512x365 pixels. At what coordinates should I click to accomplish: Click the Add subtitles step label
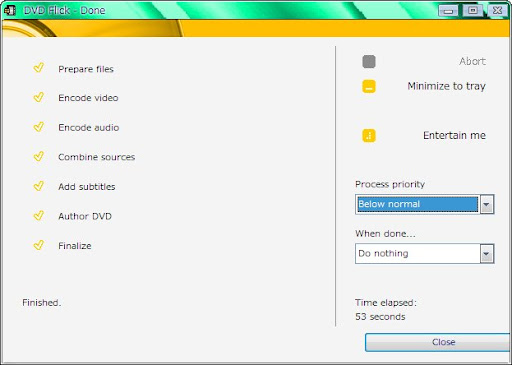(x=87, y=187)
